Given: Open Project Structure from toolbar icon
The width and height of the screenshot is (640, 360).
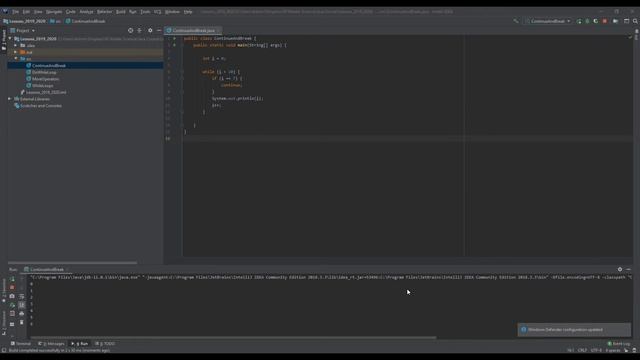Looking at the screenshot, I should [x=627, y=21].
